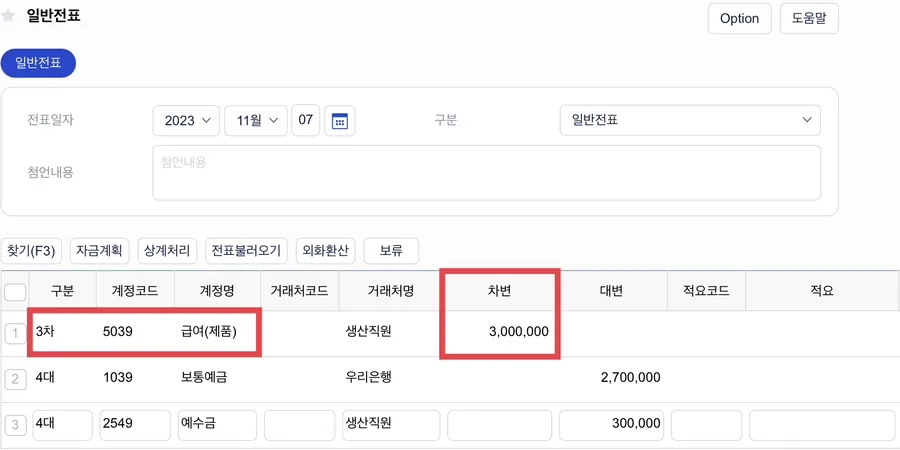Image resolution: width=900 pixels, height=450 pixels.
Task: Open the calendar date picker icon
Action: click(340, 121)
